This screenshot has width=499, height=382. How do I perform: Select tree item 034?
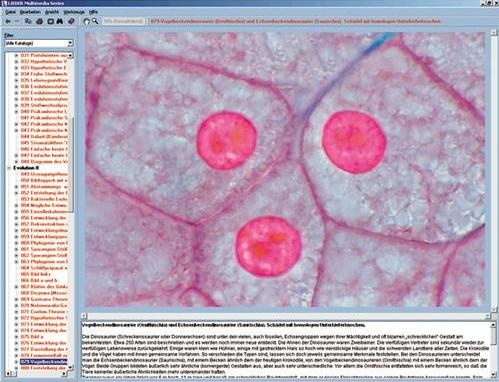point(44,74)
